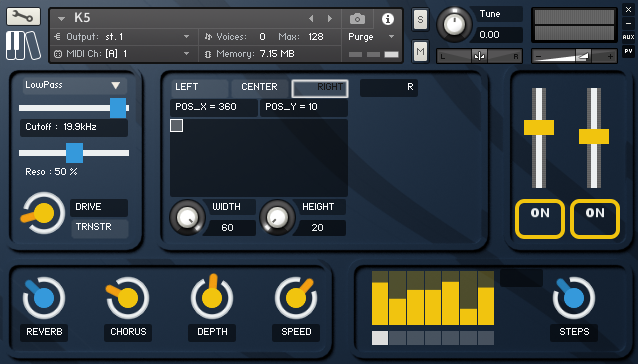Open the LowPass filter type dropdown
Image resolution: width=638 pixels, height=364 pixels.
[74, 85]
